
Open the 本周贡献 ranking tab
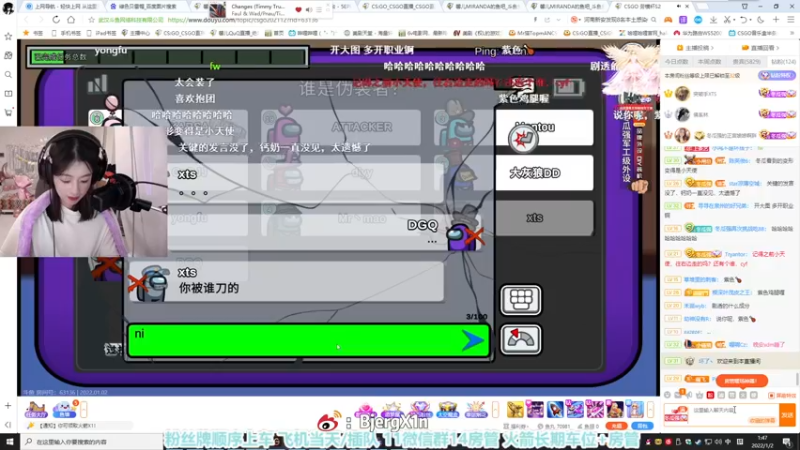pos(709,62)
